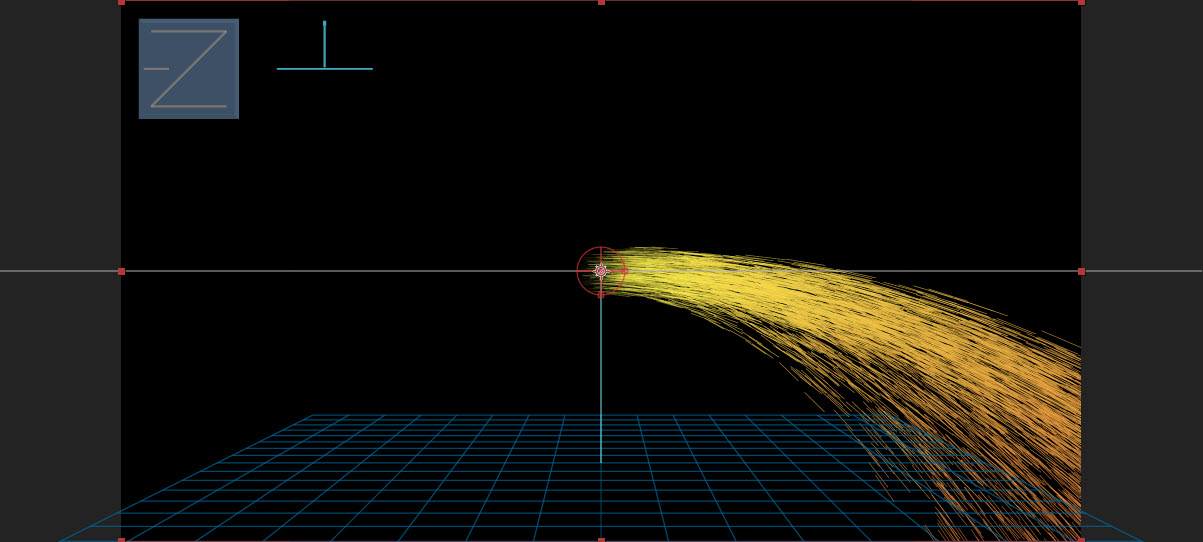Click the top-center red layer edge handle
Viewport: 1203px width, 542px height.
[601, 2]
